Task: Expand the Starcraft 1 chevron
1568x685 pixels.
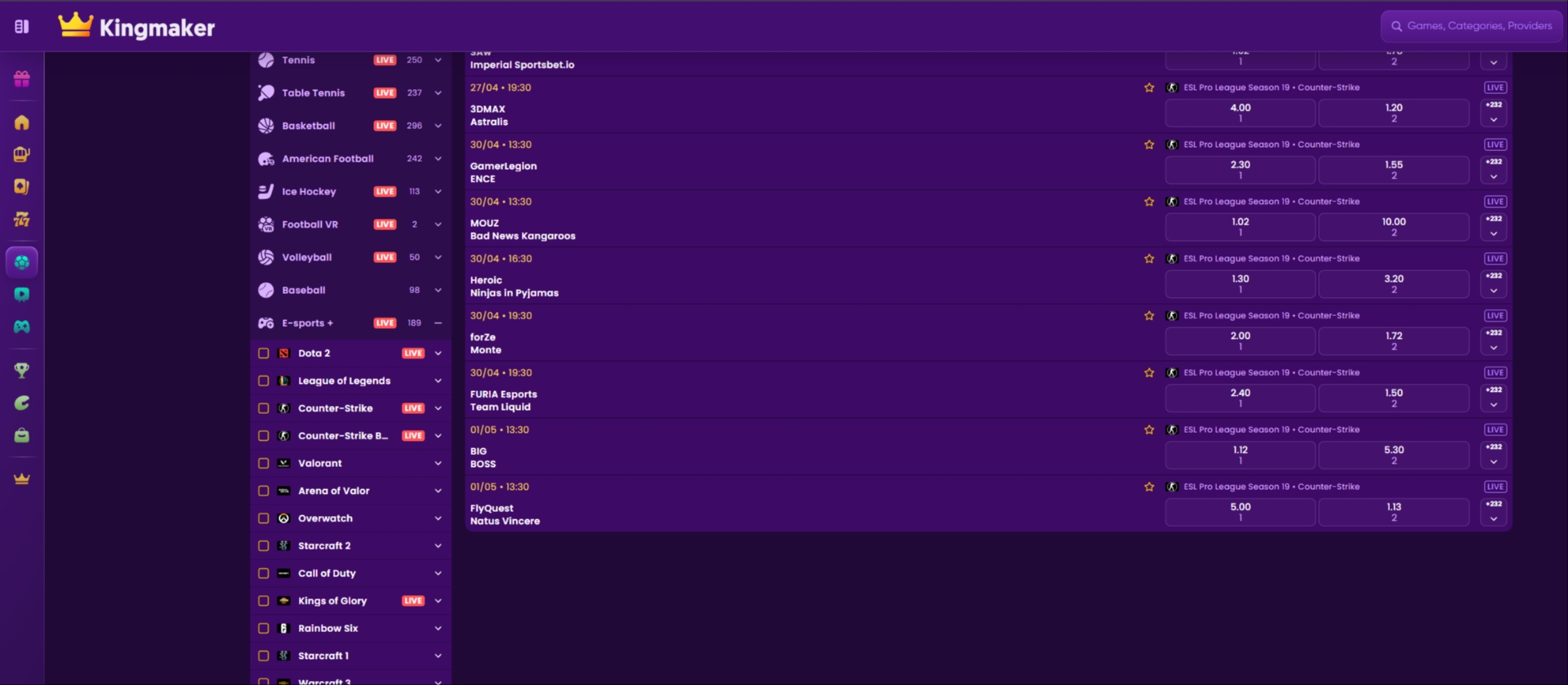Action: pos(439,656)
